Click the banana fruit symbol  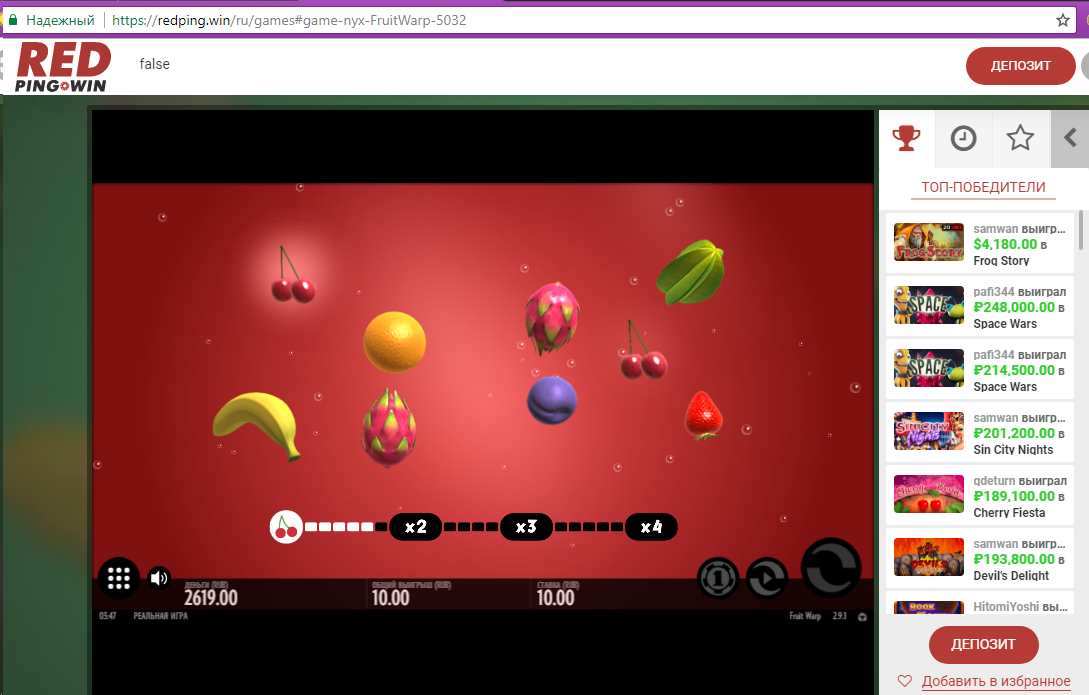click(257, 424)
